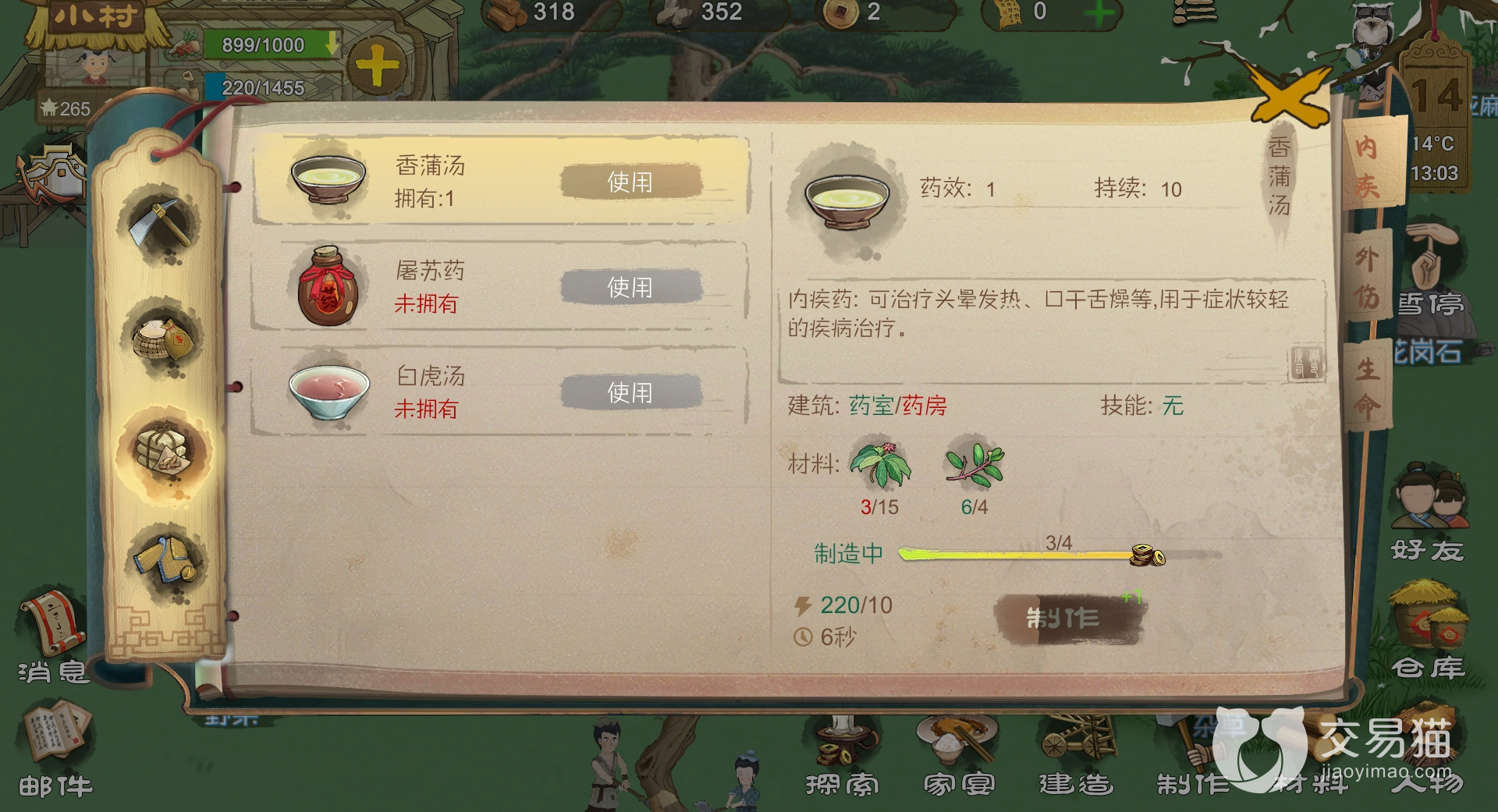Open the 邮件 mail icon
The width and height of the screenshot is (1498, 812).
tap(56, 750)
